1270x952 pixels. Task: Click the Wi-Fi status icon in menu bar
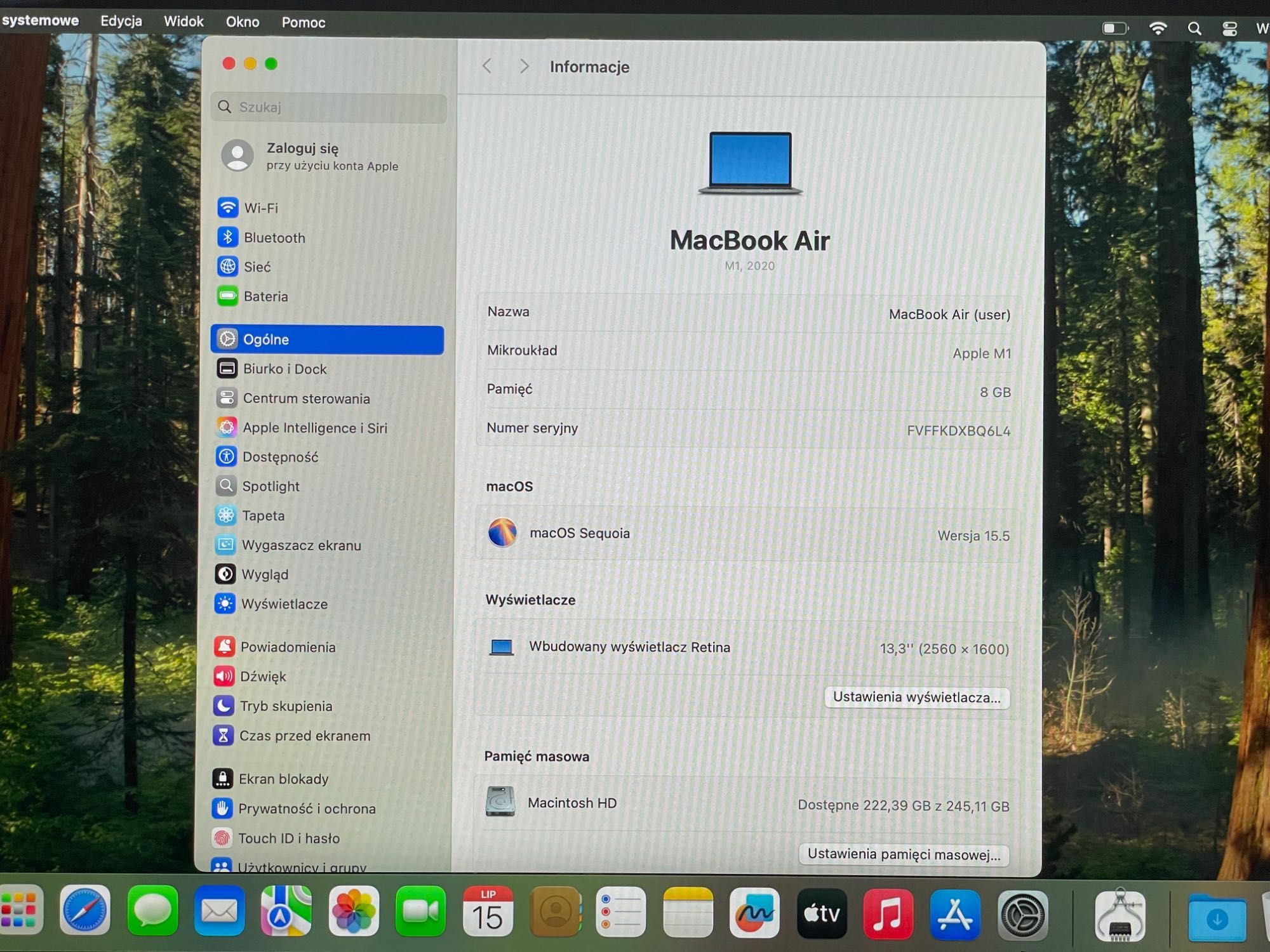(x=1158, y=28)
